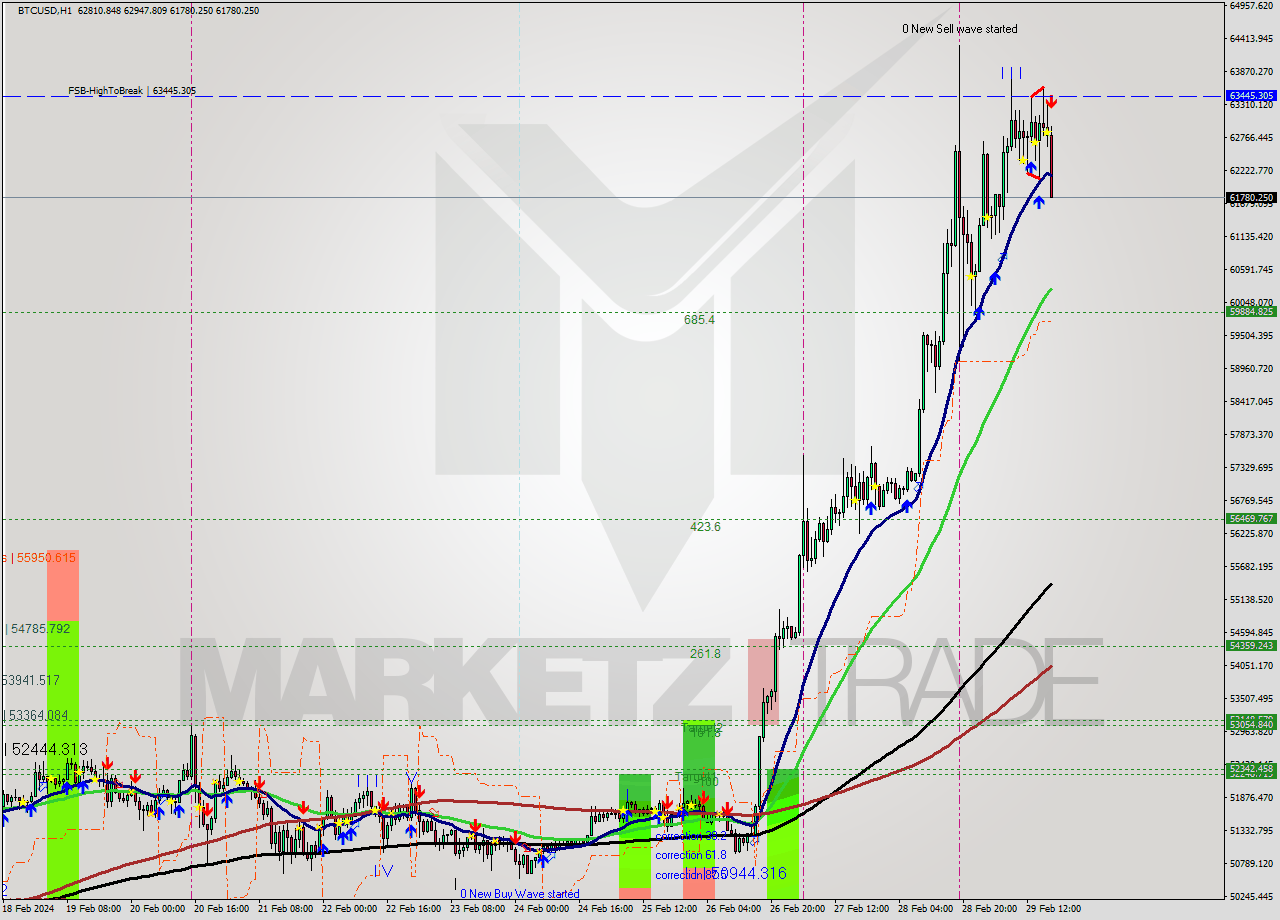
Task: Select the 'correction 61.8' label
Action: (x=691, y=856)
